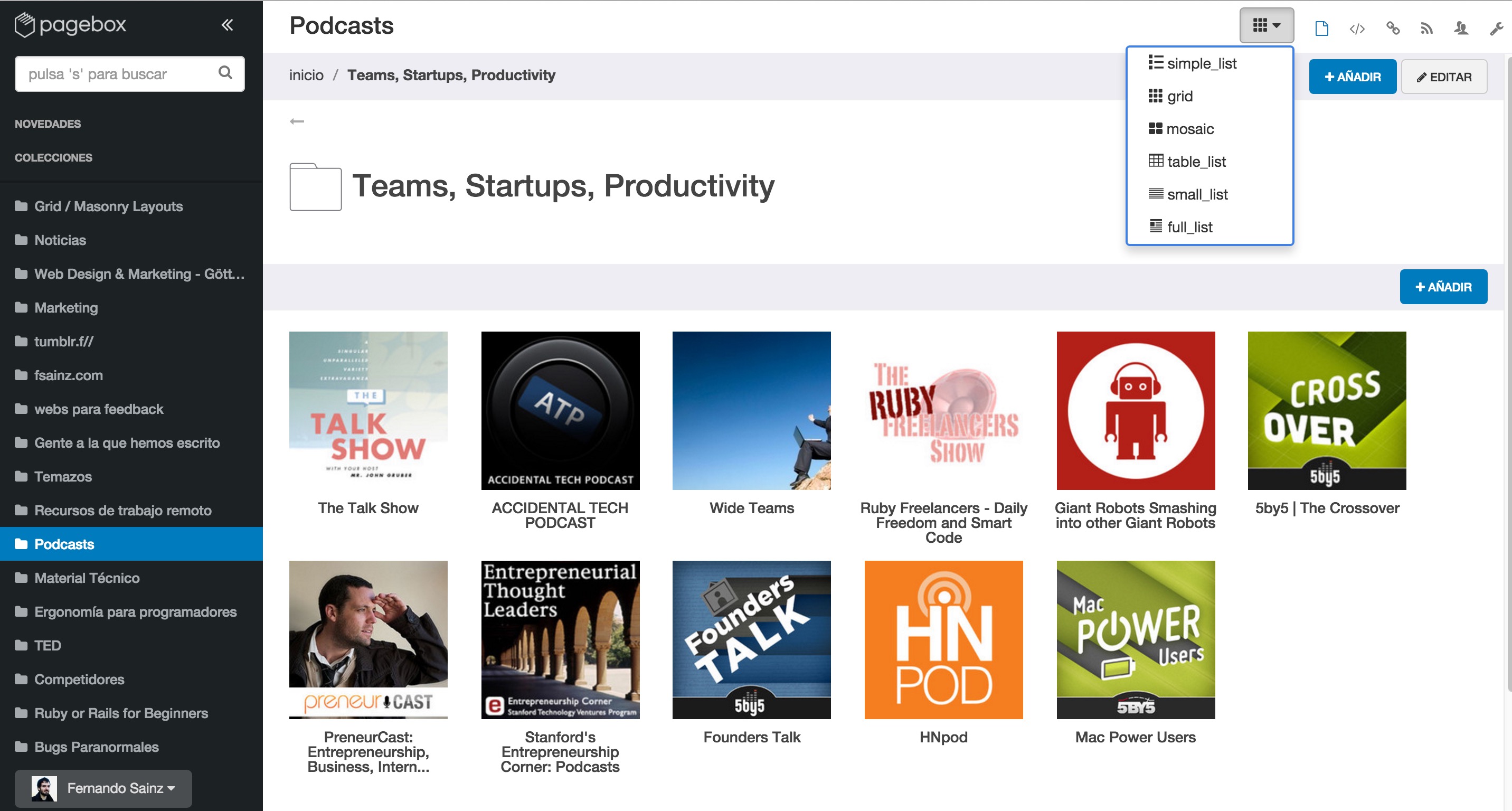Open Fernando Sainz user dropdown
The width and height of the screenshot is (1512, 811).
103,788
